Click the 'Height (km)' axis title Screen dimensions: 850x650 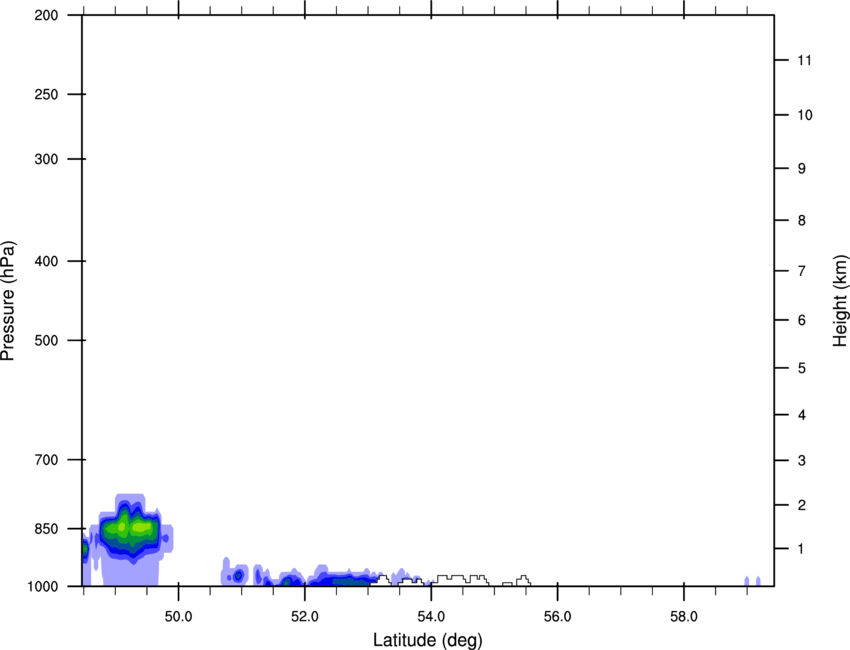840,300
